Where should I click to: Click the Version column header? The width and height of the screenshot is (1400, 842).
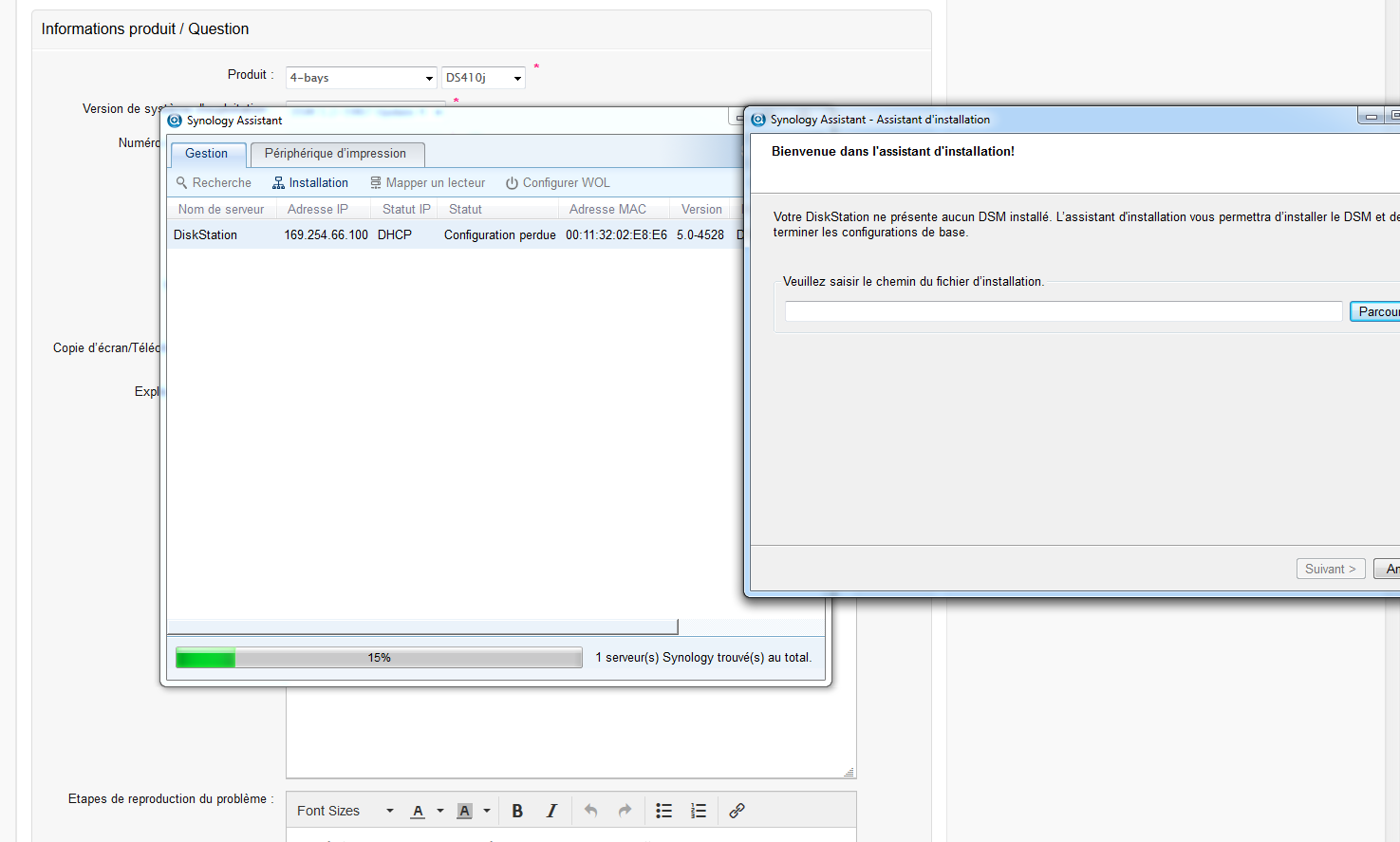(x=701, y=209)
